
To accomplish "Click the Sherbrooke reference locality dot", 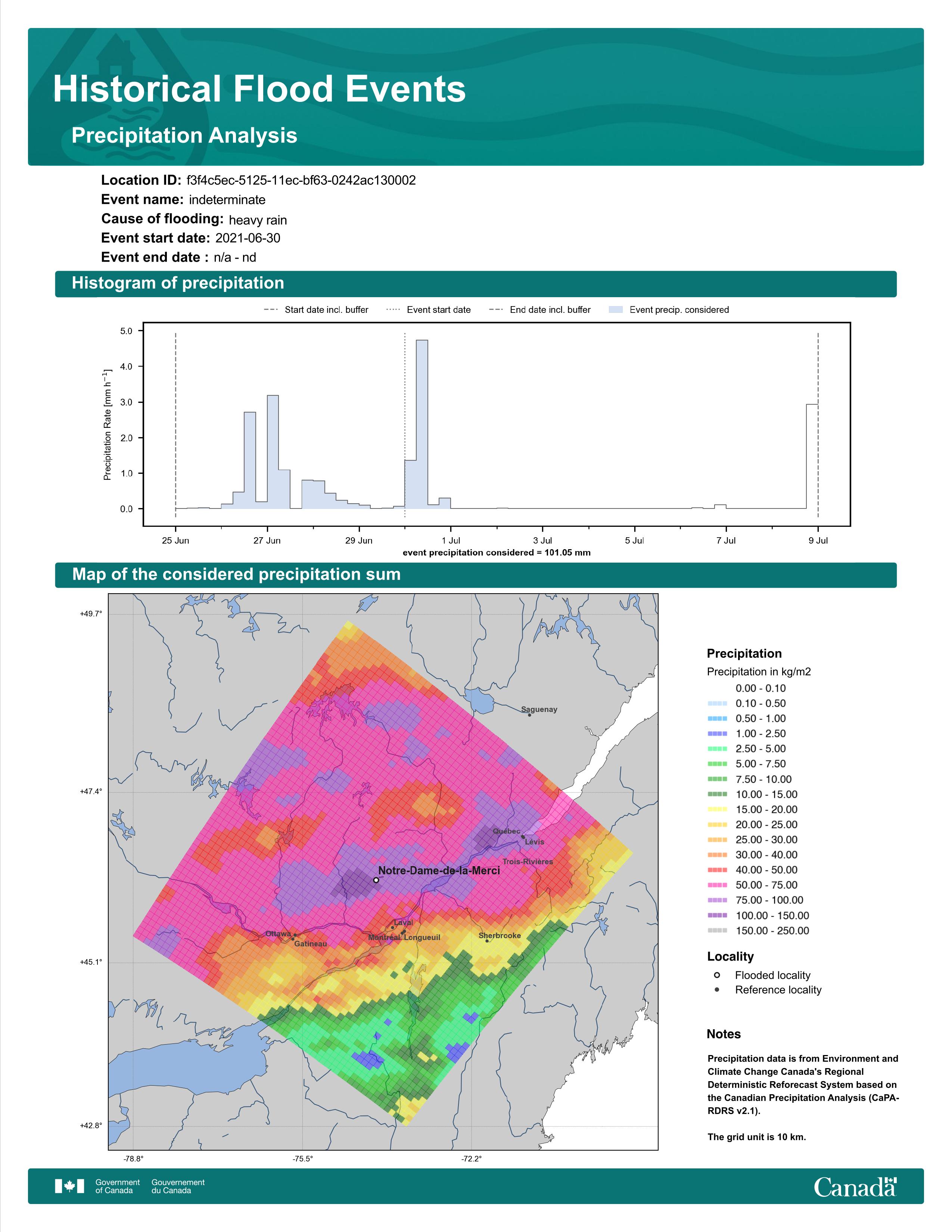I will click(487, 940).
